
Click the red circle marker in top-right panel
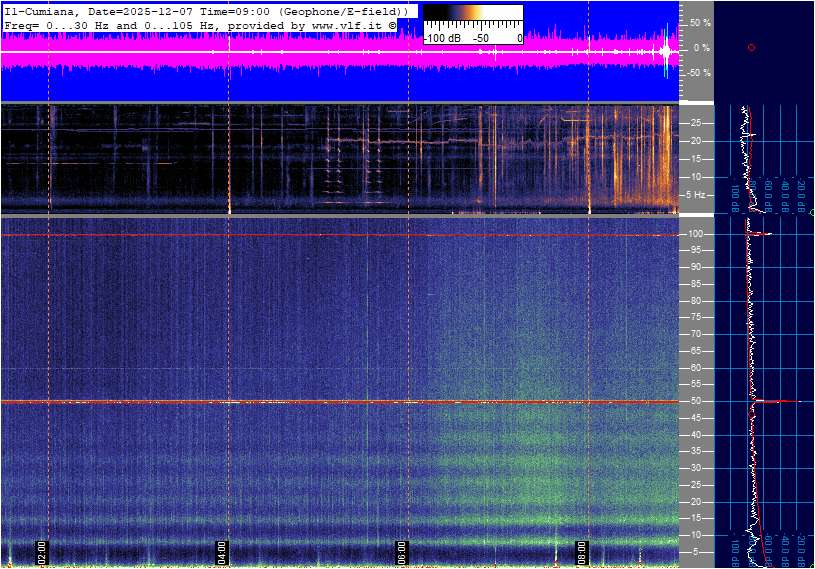tap(751, 47)
